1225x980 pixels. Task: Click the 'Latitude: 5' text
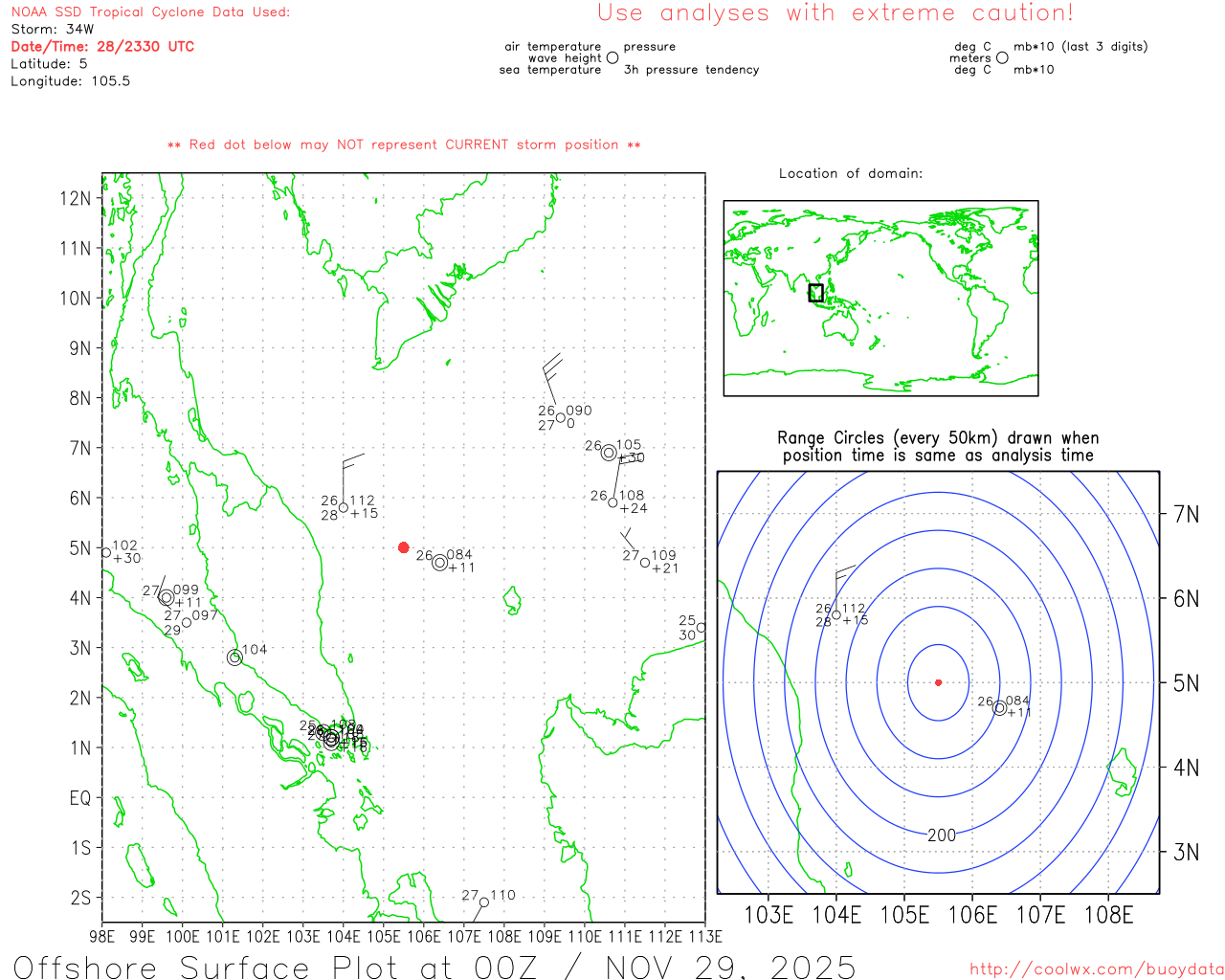tap(49, 64)
